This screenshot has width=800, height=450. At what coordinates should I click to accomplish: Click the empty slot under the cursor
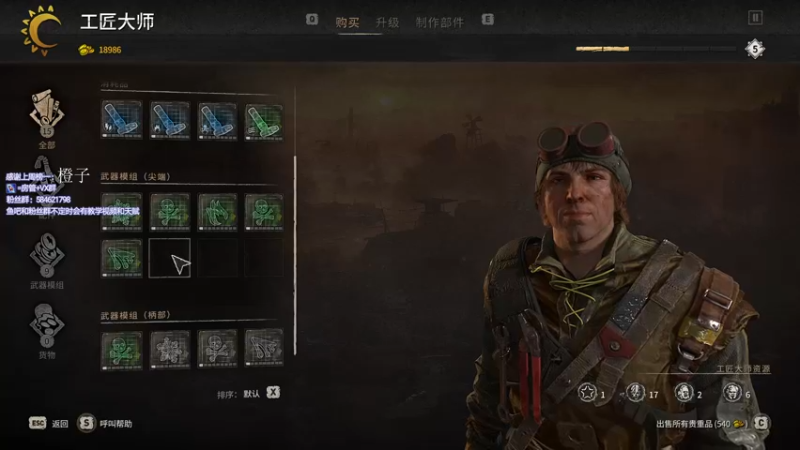click(169, 258)
